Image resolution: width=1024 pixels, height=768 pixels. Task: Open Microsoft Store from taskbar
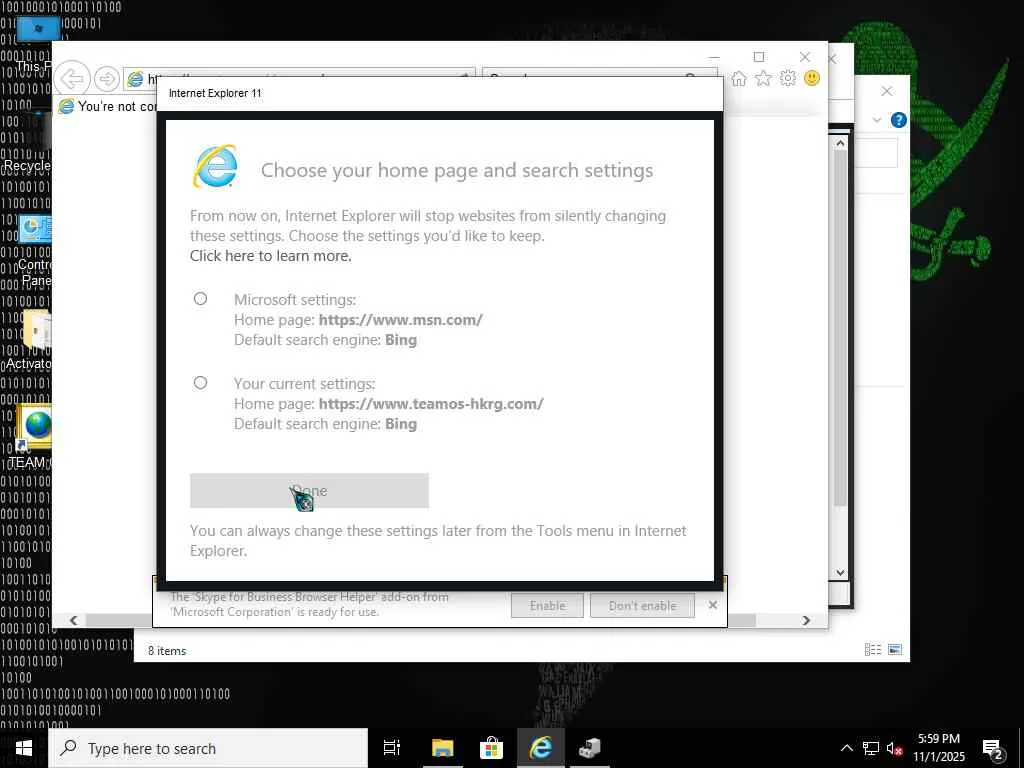(491, 748)
